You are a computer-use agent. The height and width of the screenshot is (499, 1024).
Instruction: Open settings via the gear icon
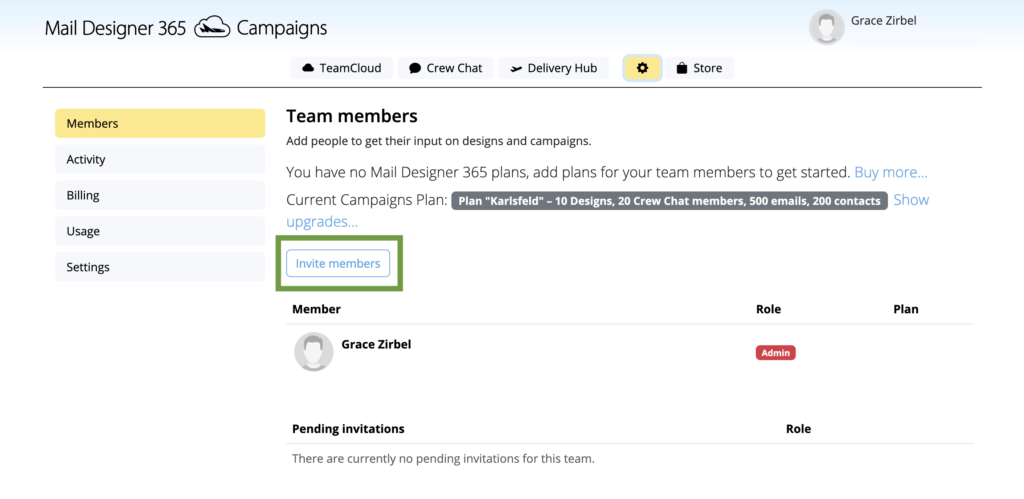pos(643,68)
